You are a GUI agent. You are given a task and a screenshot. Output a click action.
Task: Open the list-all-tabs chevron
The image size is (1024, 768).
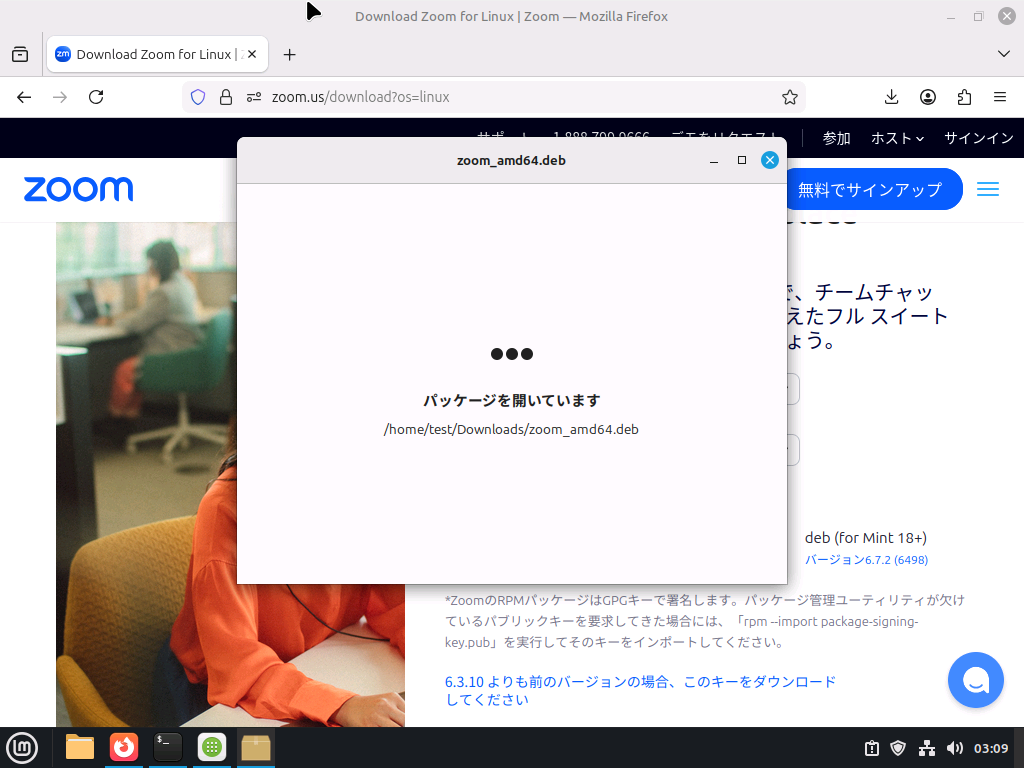pyautogui.click(x=1003, y=54)
